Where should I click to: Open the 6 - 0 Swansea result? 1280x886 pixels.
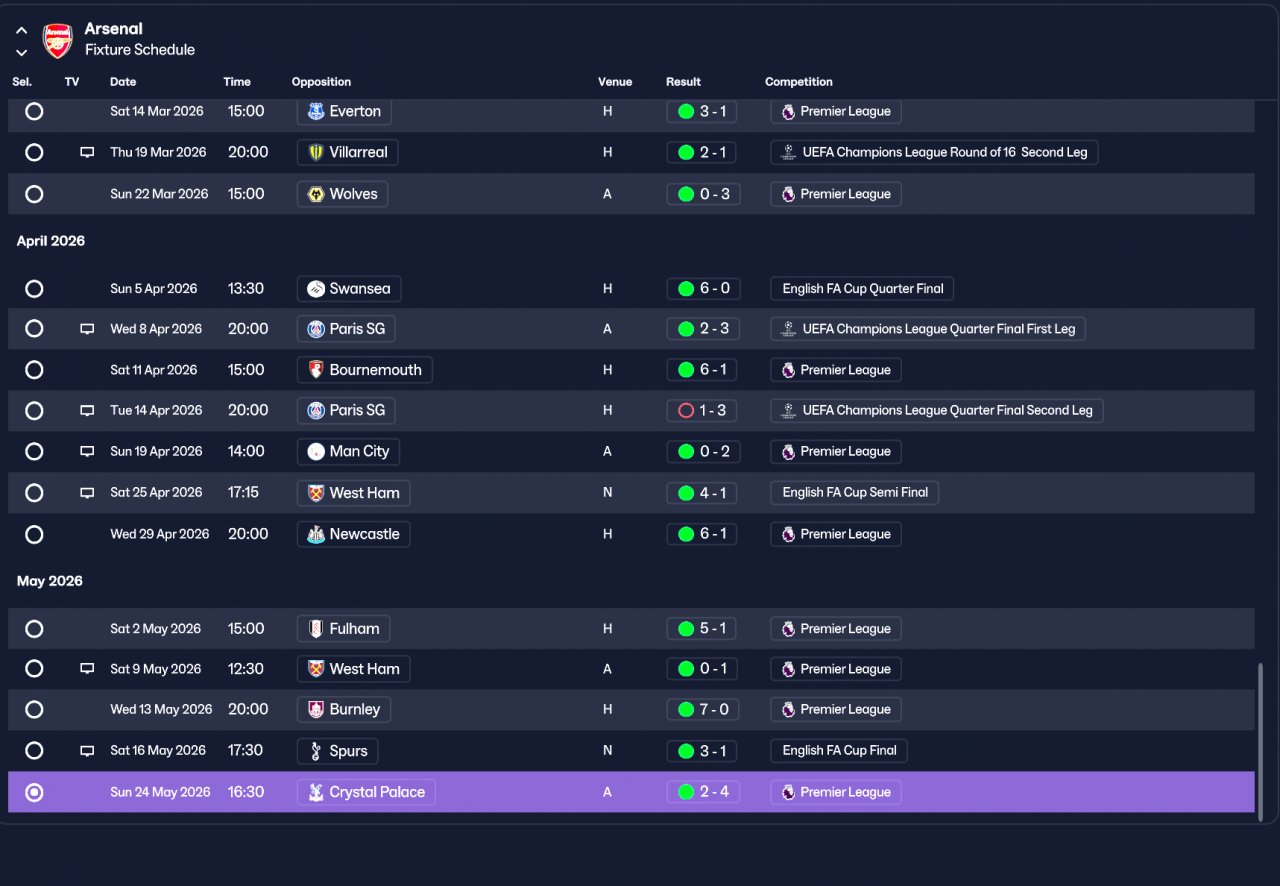pos(703,288)
